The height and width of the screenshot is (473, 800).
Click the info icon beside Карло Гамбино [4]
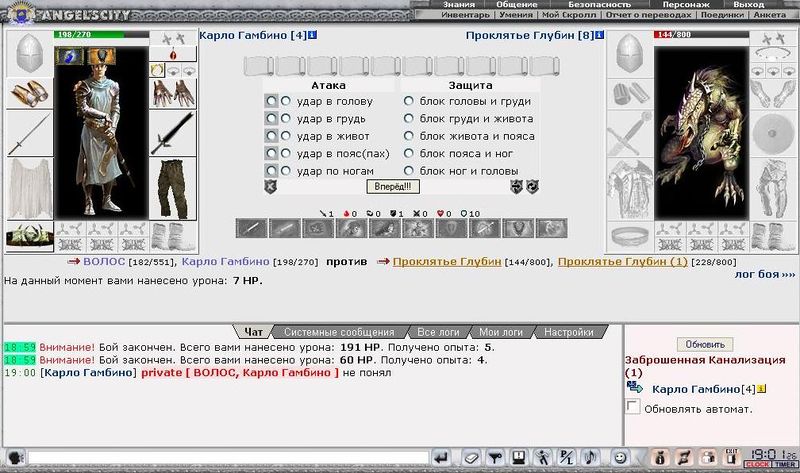coord(313,36)
